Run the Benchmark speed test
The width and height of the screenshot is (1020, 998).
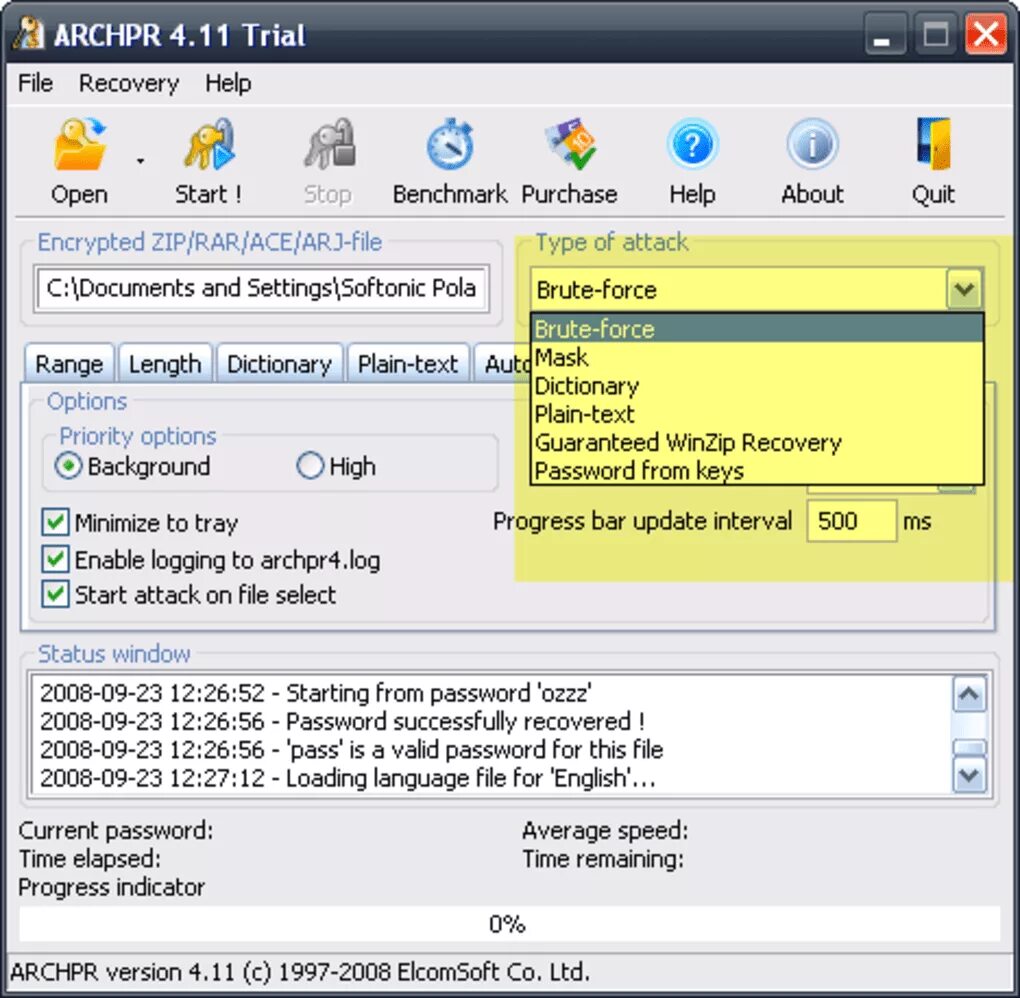tap(450, 161)
